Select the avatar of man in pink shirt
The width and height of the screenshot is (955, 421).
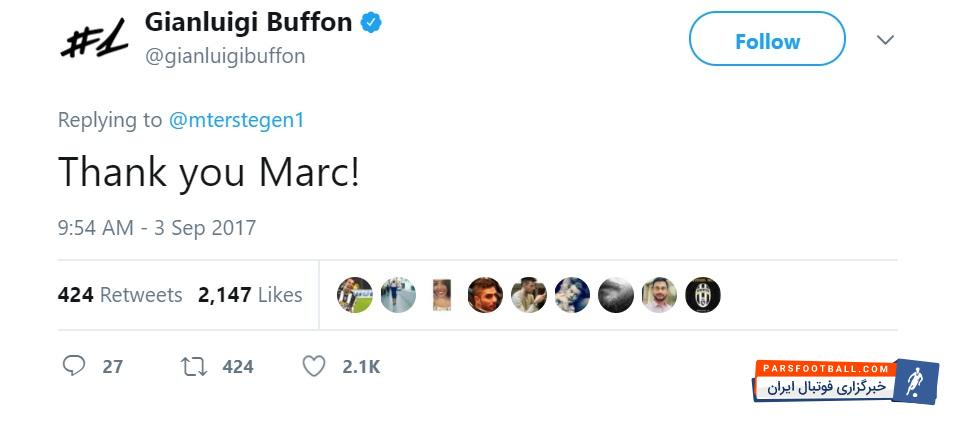click(659, 295)
